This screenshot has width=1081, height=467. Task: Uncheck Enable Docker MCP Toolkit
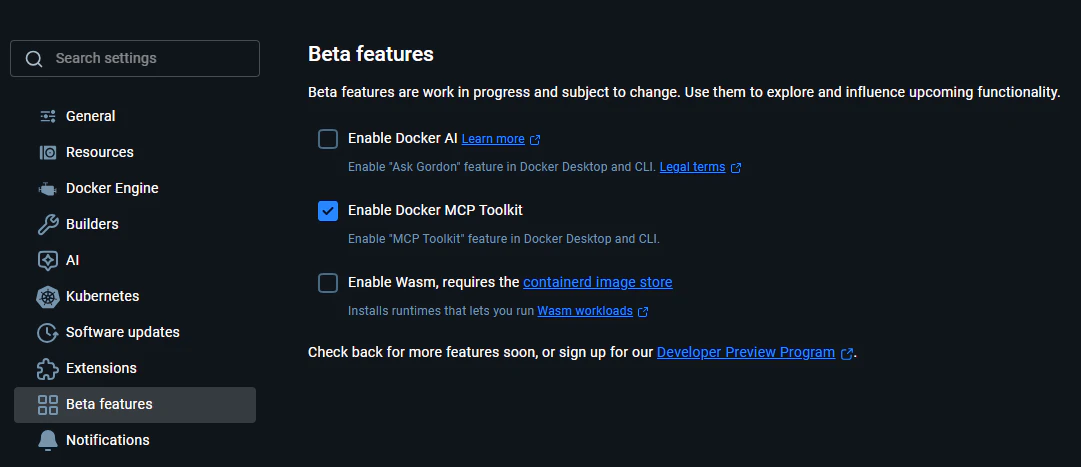pos(328,211)
